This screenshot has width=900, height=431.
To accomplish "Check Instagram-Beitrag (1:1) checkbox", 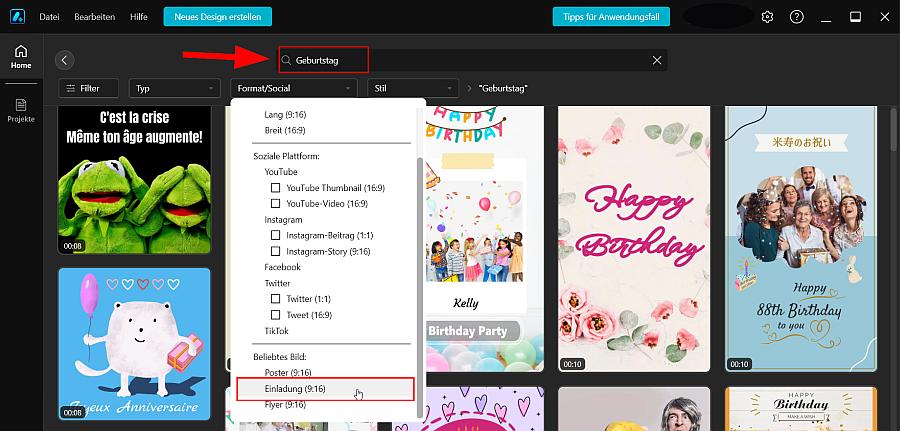I will point(276,235).
